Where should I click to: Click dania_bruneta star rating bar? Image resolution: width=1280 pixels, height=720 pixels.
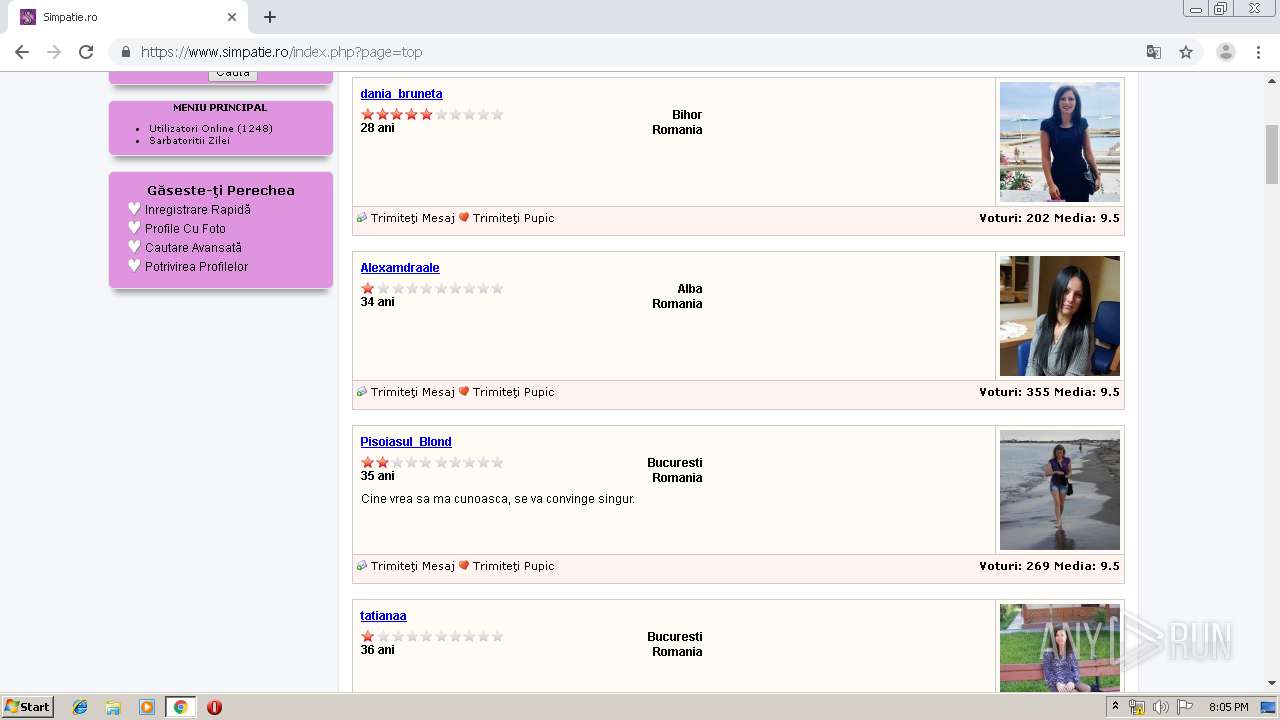click(432, 114)
